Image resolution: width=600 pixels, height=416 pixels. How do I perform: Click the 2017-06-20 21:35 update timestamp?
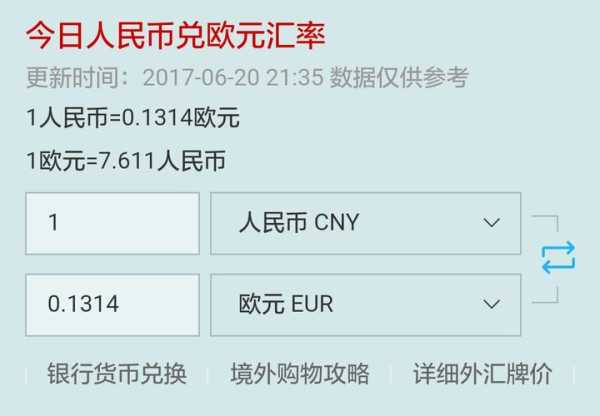pyautogui.click(x=233, y=77)
